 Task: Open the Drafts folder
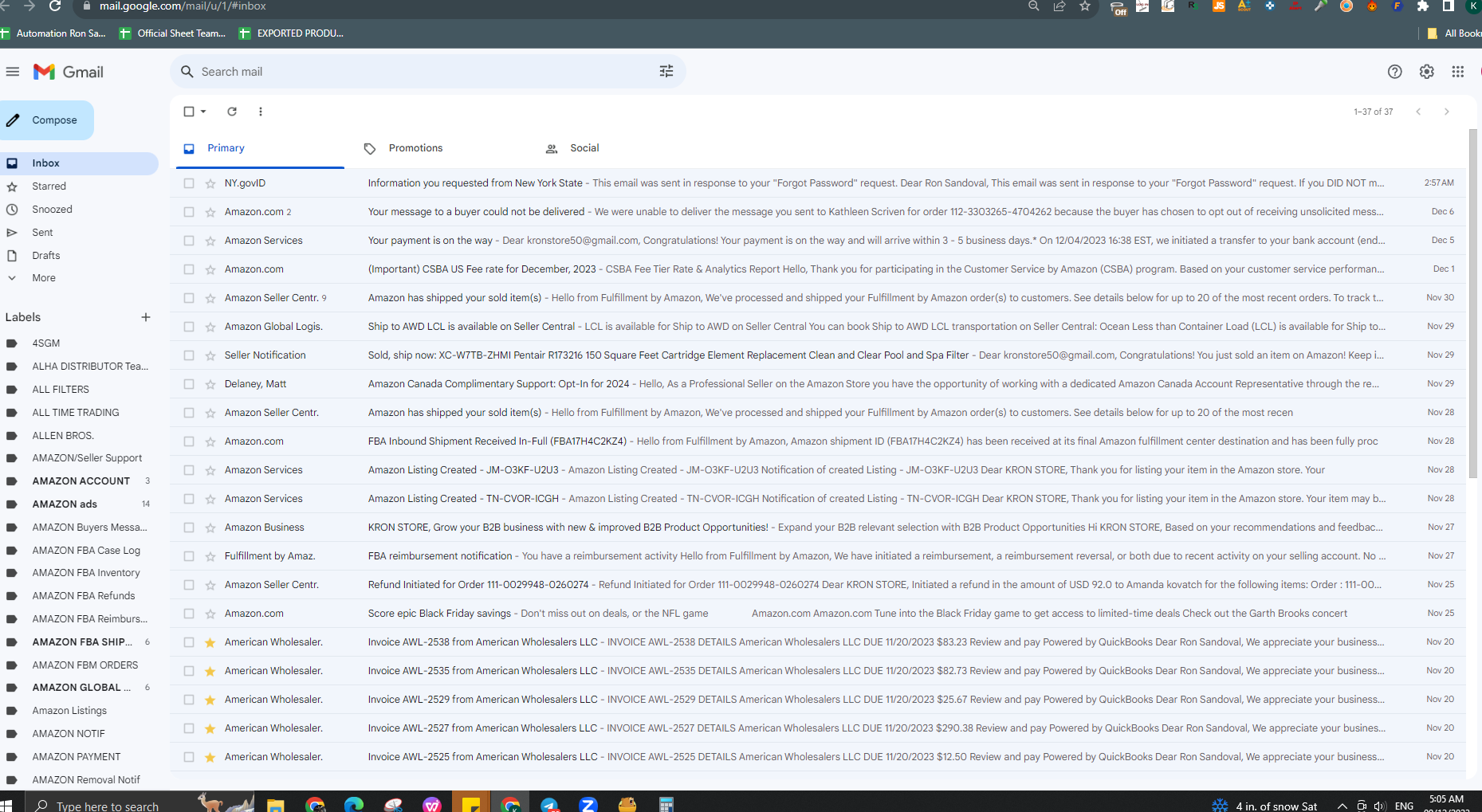click(x=46, y=256)
